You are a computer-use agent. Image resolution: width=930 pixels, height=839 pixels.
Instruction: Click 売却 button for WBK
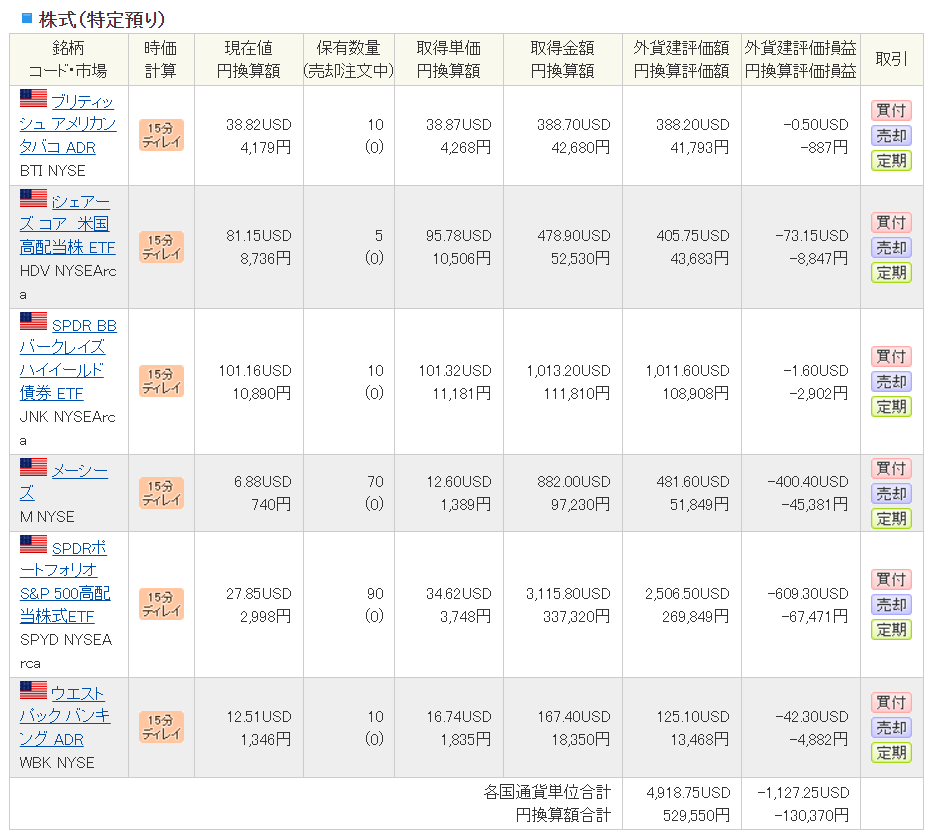[891, 728]
